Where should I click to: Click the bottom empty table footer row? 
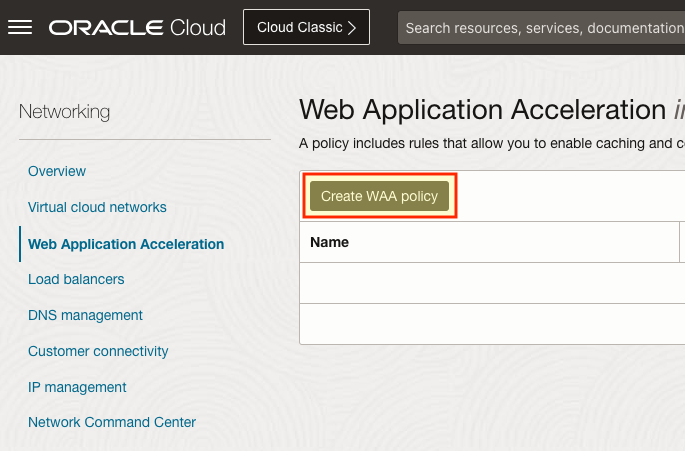point(490,323)
